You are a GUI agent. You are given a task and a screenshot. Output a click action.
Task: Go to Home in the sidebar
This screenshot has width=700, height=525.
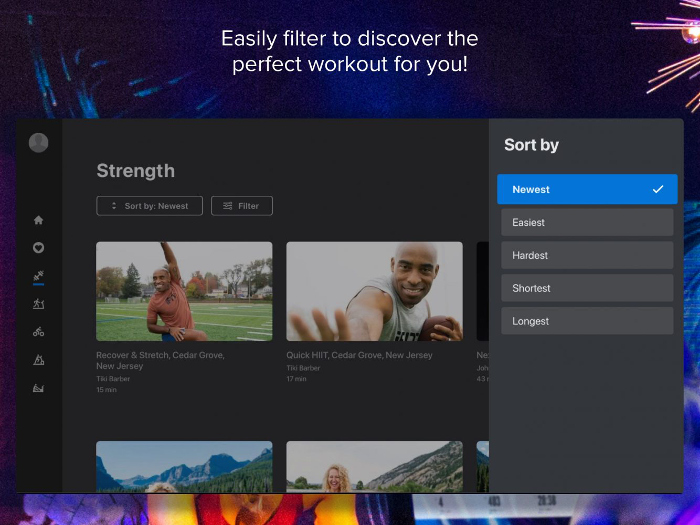click(x=38, y=220)
